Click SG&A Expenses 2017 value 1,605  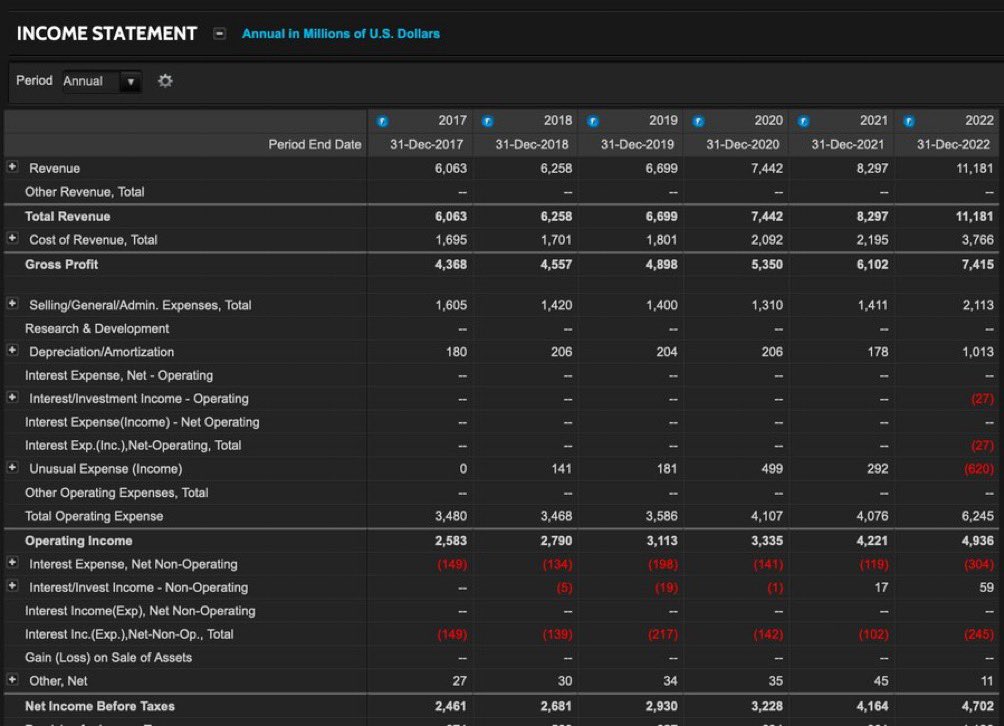coord(451,305)
